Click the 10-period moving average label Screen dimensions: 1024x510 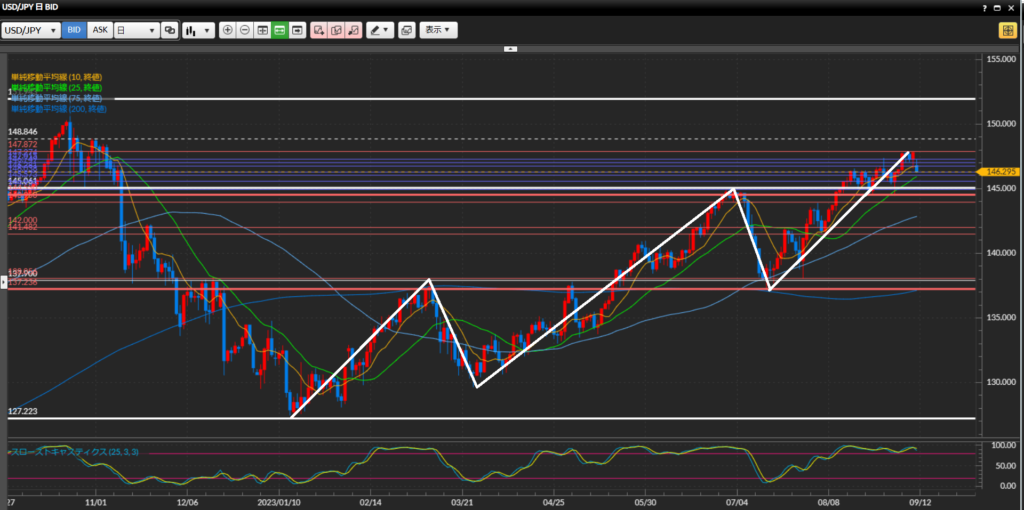[x=56, y=77]
